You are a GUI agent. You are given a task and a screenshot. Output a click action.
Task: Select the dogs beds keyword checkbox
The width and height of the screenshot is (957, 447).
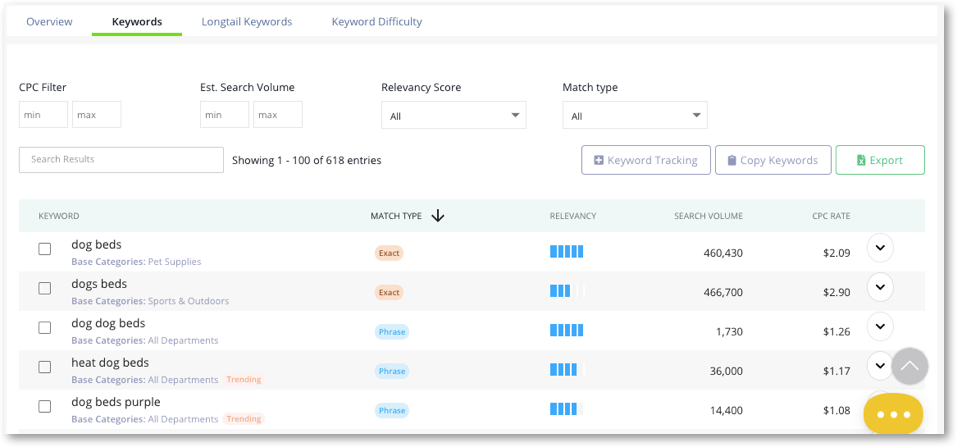(45, 288)
